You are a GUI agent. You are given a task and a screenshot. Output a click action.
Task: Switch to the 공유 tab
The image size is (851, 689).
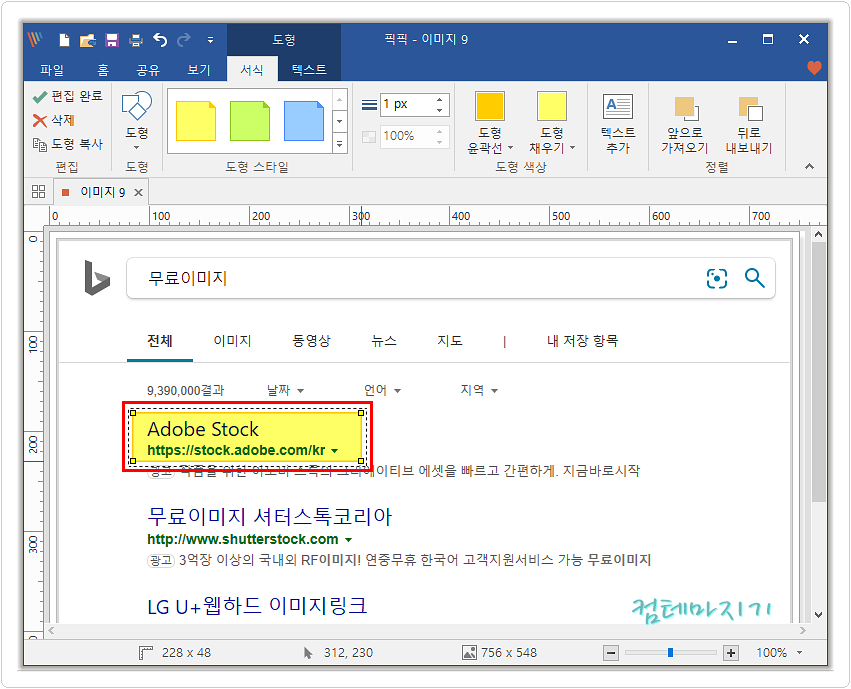tap(148, 69)
